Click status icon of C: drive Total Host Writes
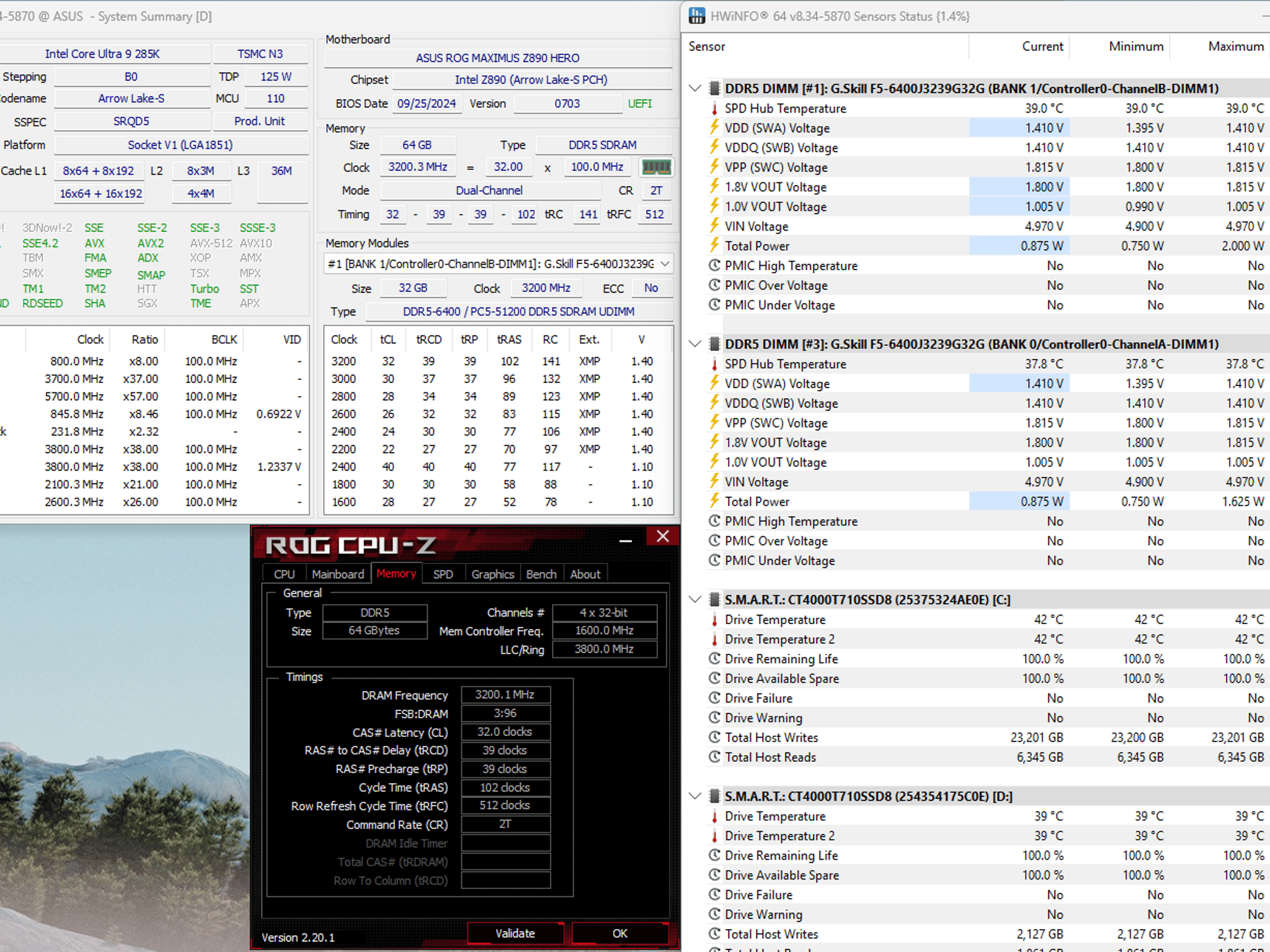Image resolution: width=1270 pixels, height=952 pixels. 714,737
